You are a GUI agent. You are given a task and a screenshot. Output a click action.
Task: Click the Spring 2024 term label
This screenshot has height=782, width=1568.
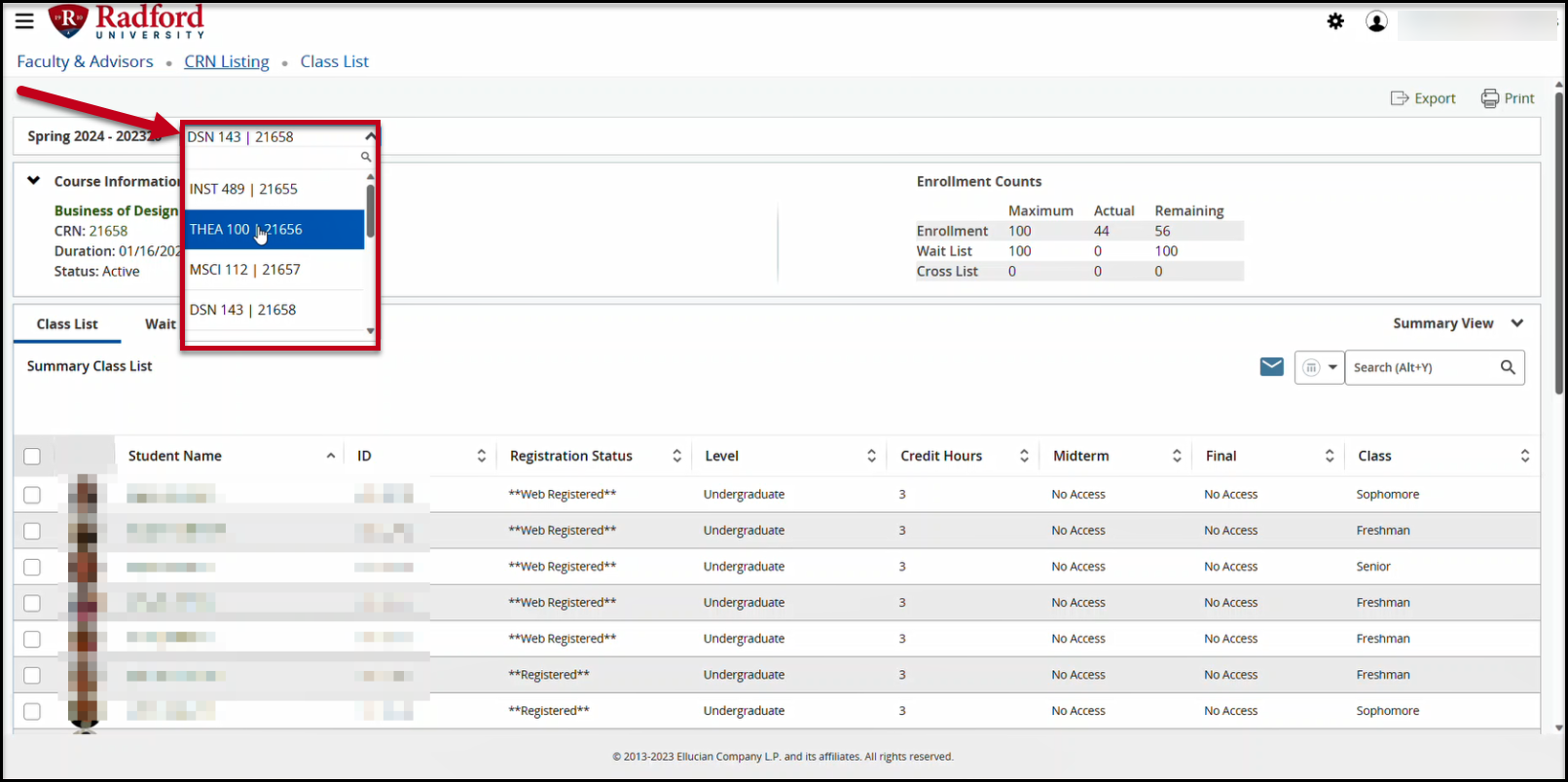point(94,136)
